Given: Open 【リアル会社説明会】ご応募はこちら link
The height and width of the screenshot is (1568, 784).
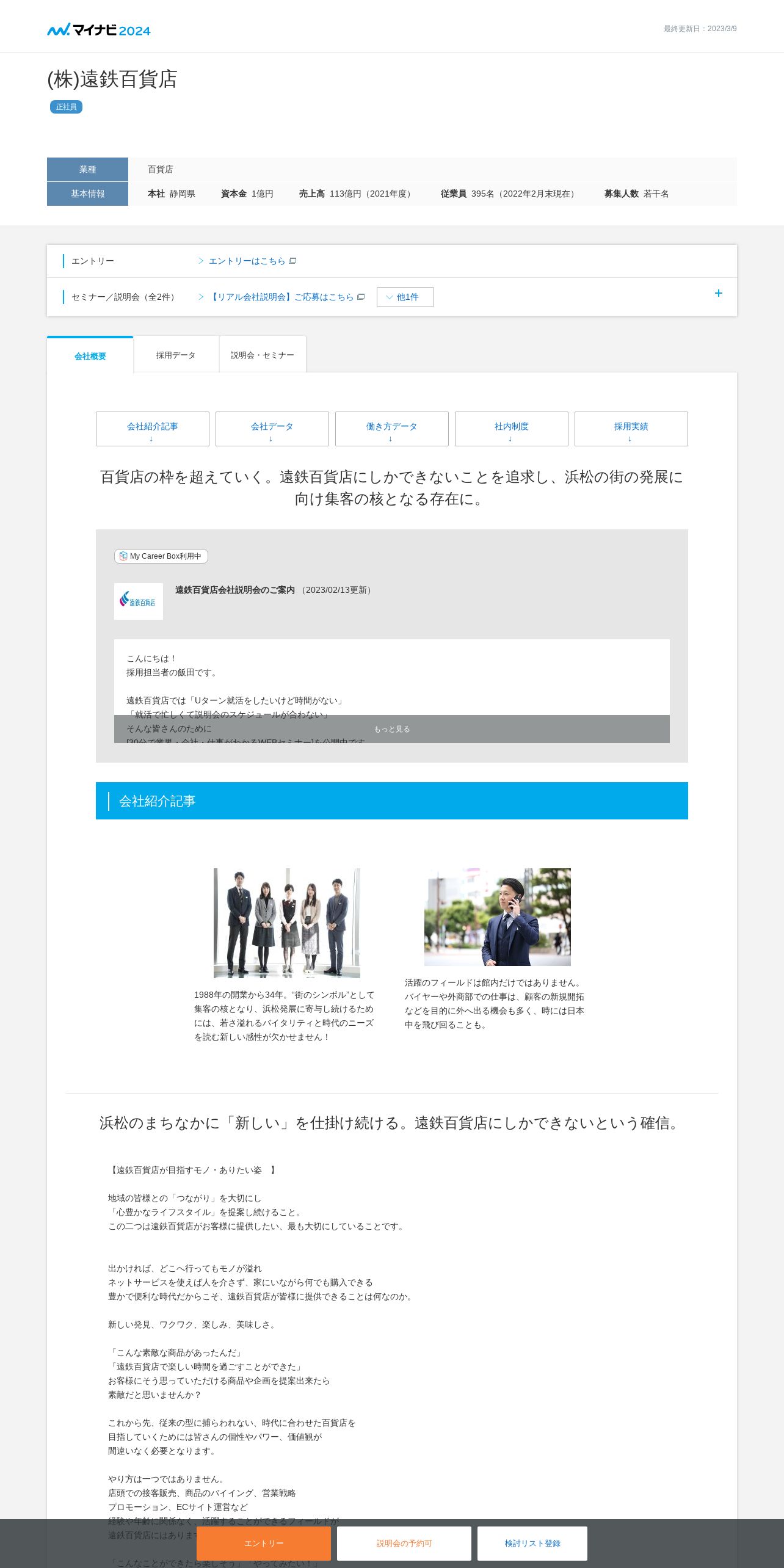Looking at the screenshot, I should [x=281, y=297].
